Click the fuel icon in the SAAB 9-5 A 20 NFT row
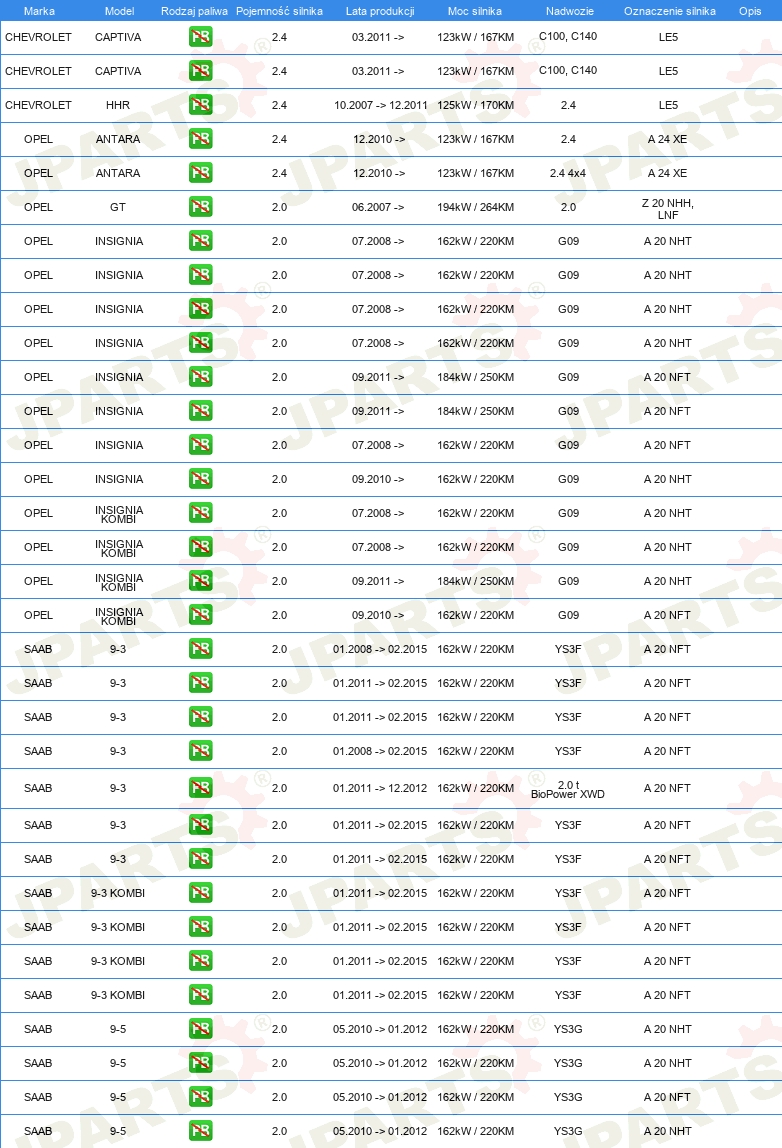Image resolution: width=782 pixels, height=1148 pixels. coord(201,1097)
